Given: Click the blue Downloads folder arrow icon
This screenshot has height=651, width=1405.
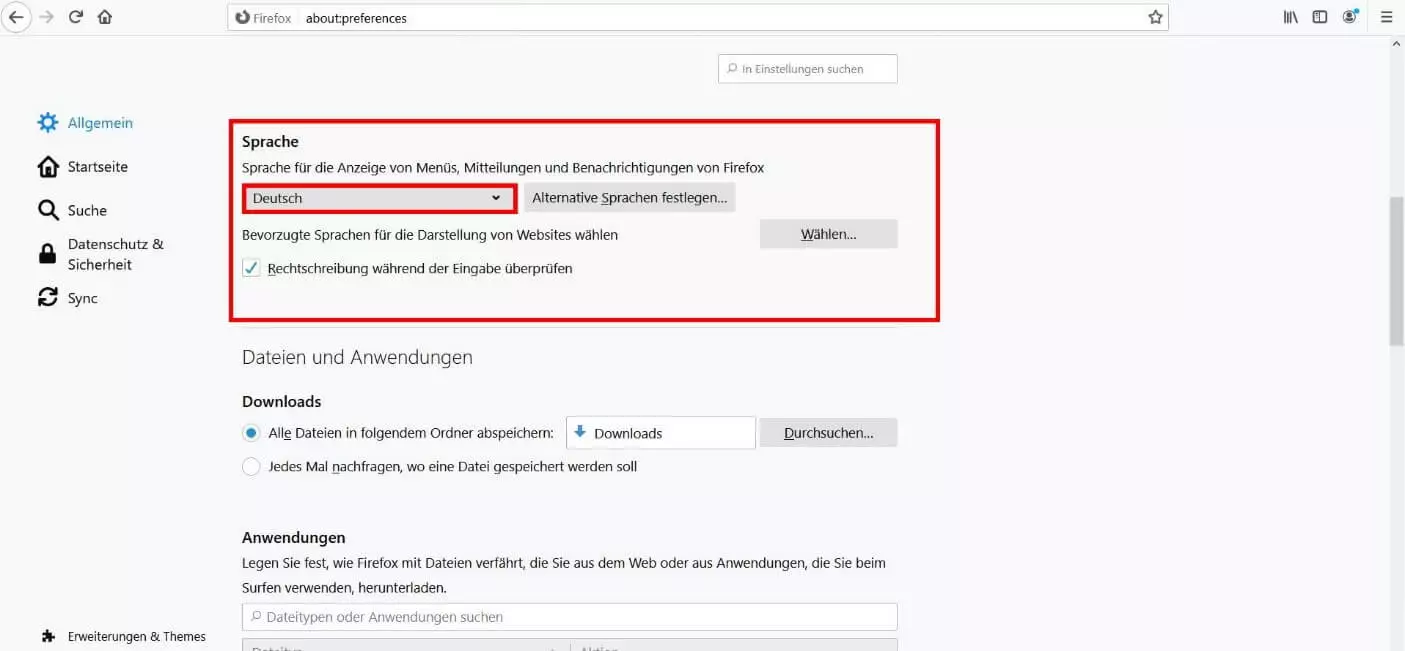Looking at the screenshot, I should [580, 432].
